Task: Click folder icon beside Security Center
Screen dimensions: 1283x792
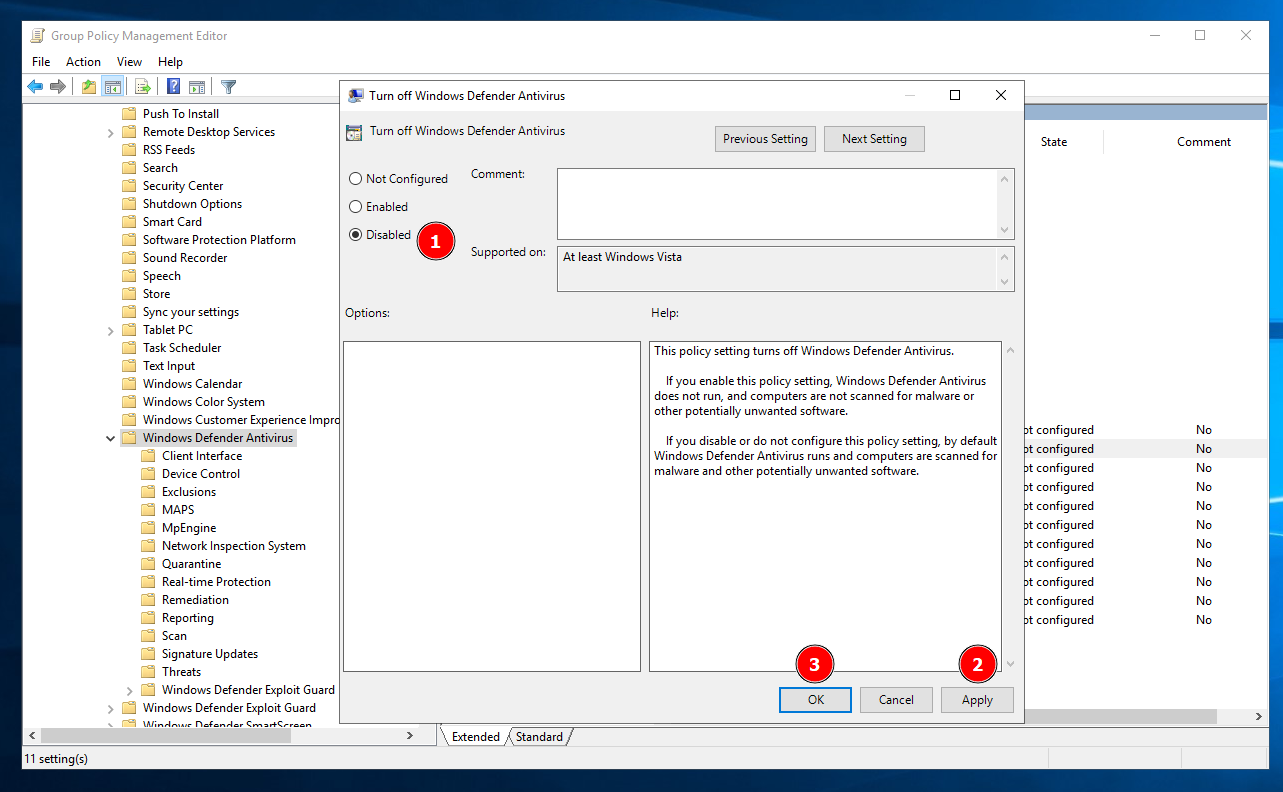Action: pos(129,186)
